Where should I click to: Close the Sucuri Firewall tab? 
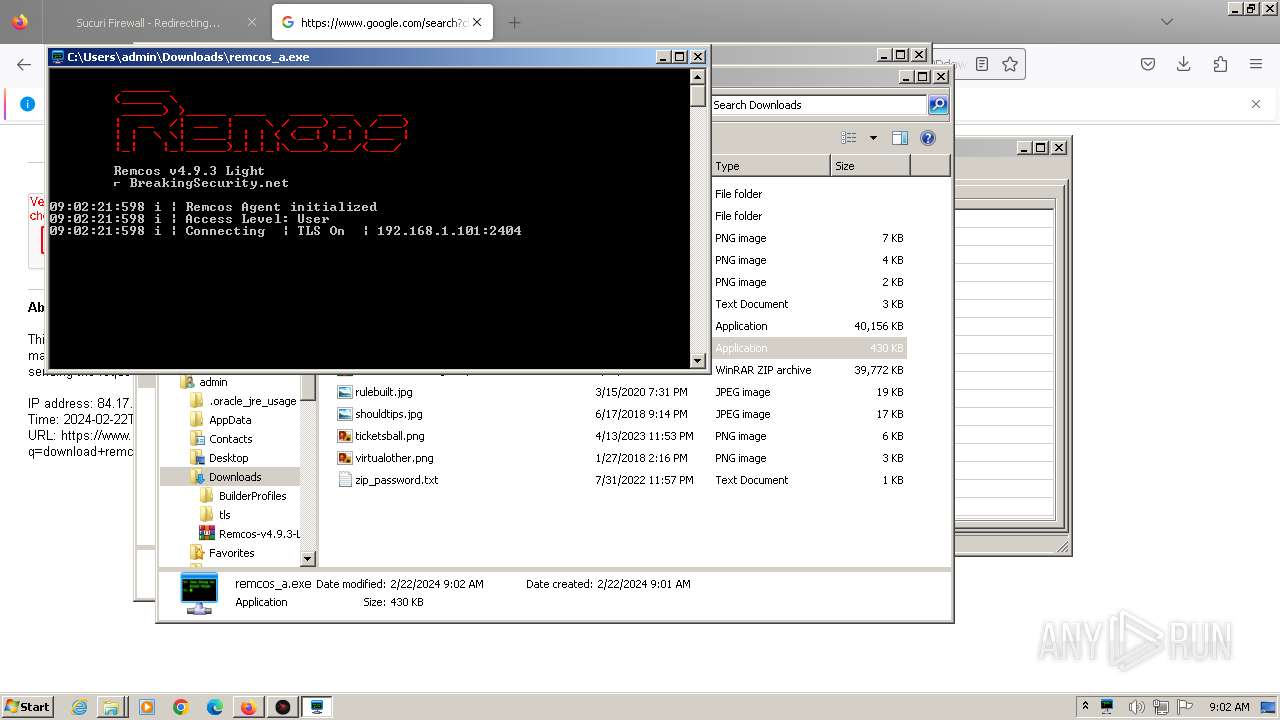point(251,22)
